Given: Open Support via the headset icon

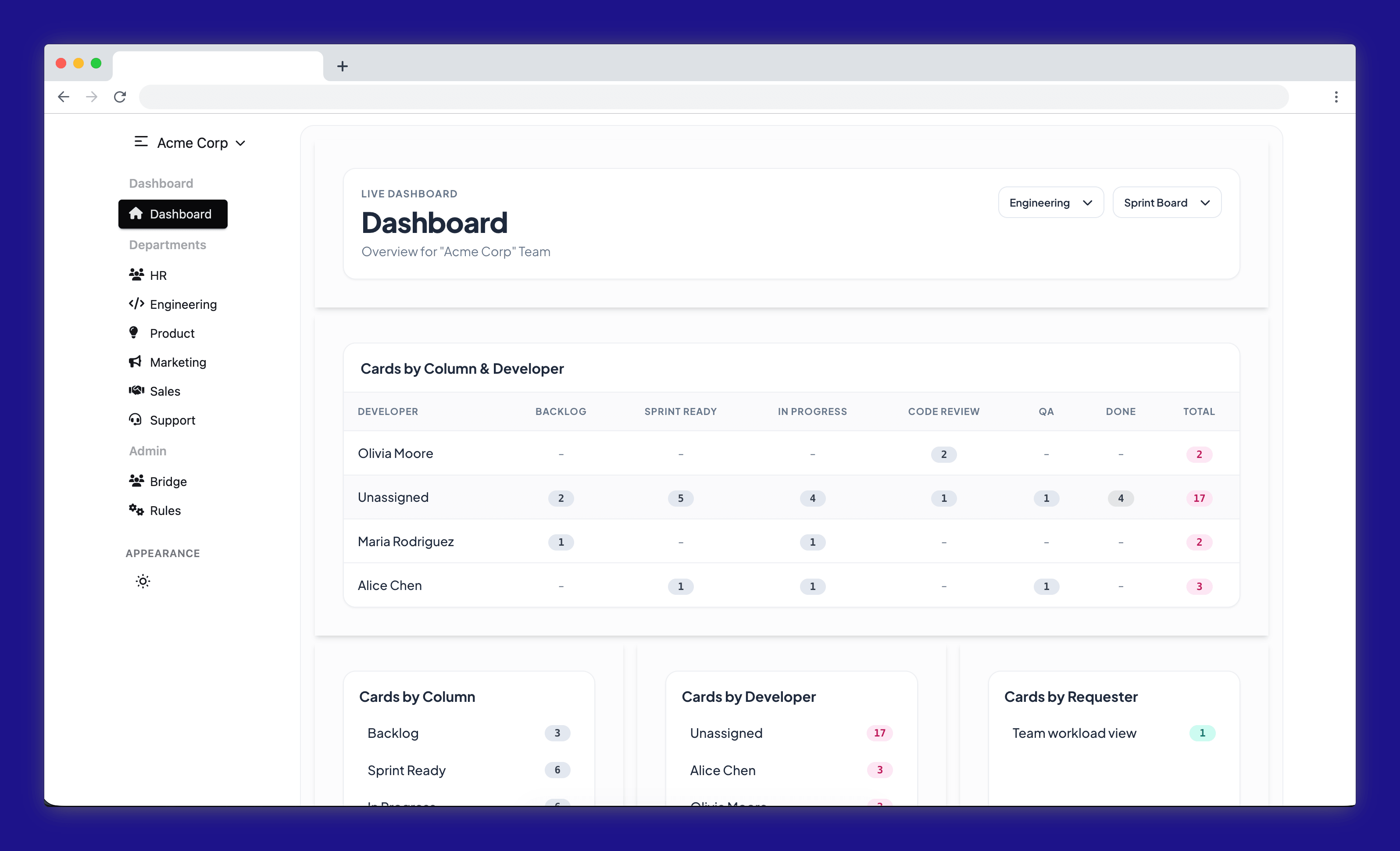Looking at the screenshot, I should coord(136,420).
